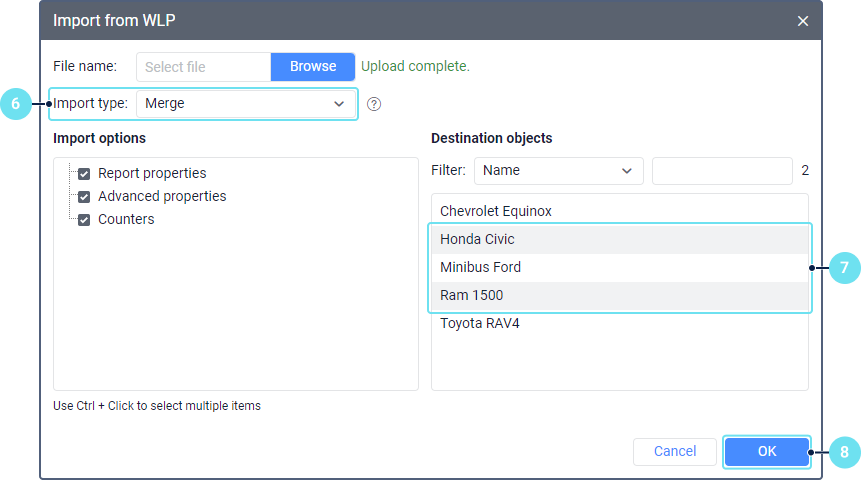Open the Import type Merge dropdown
Image resolution: width=861 pixels, height=480 pixels.
click(x=245, y=103)
